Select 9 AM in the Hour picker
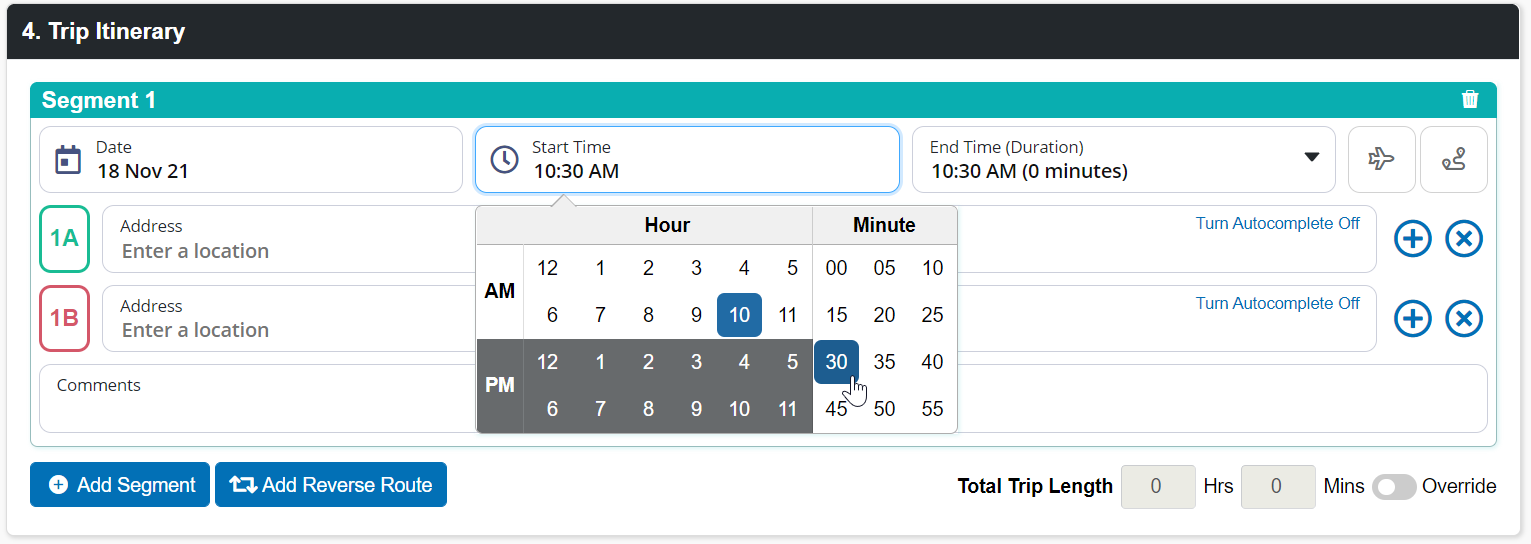Screen dimensions: 1531x544 click(x=696, y=315)
